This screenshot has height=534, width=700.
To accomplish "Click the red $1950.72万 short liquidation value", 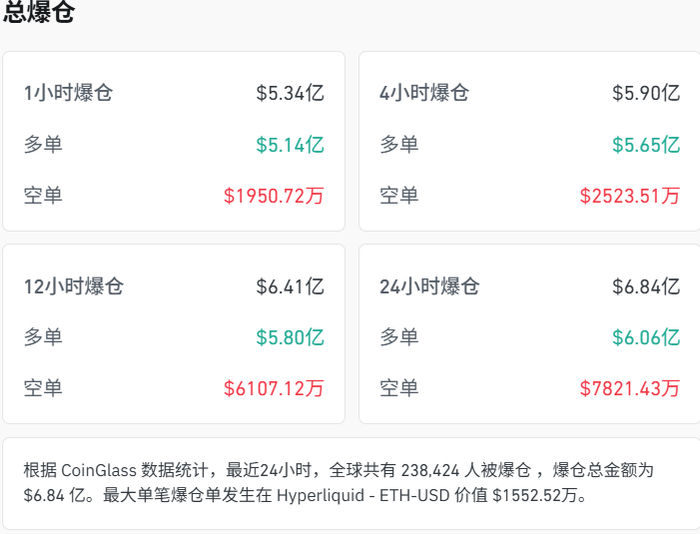I will click(x=274, y=195).
